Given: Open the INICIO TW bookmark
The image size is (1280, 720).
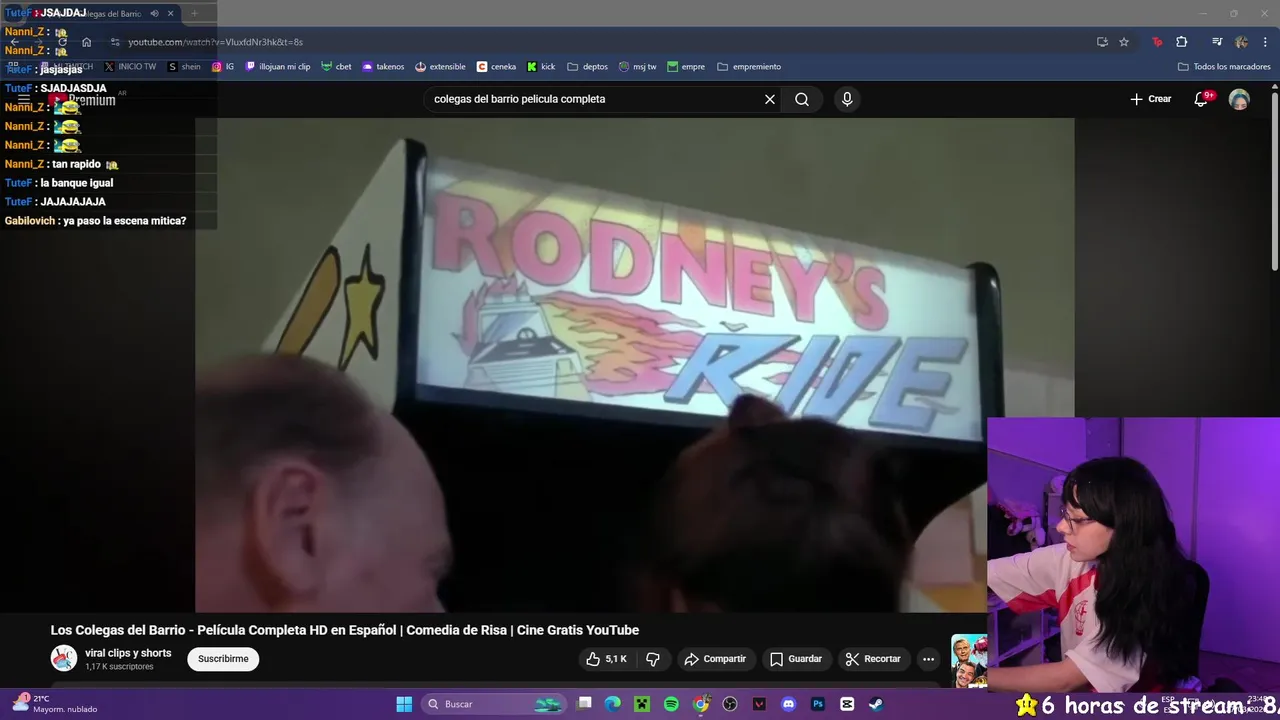Looking at the screenshot, I should [x=130, y=67].
